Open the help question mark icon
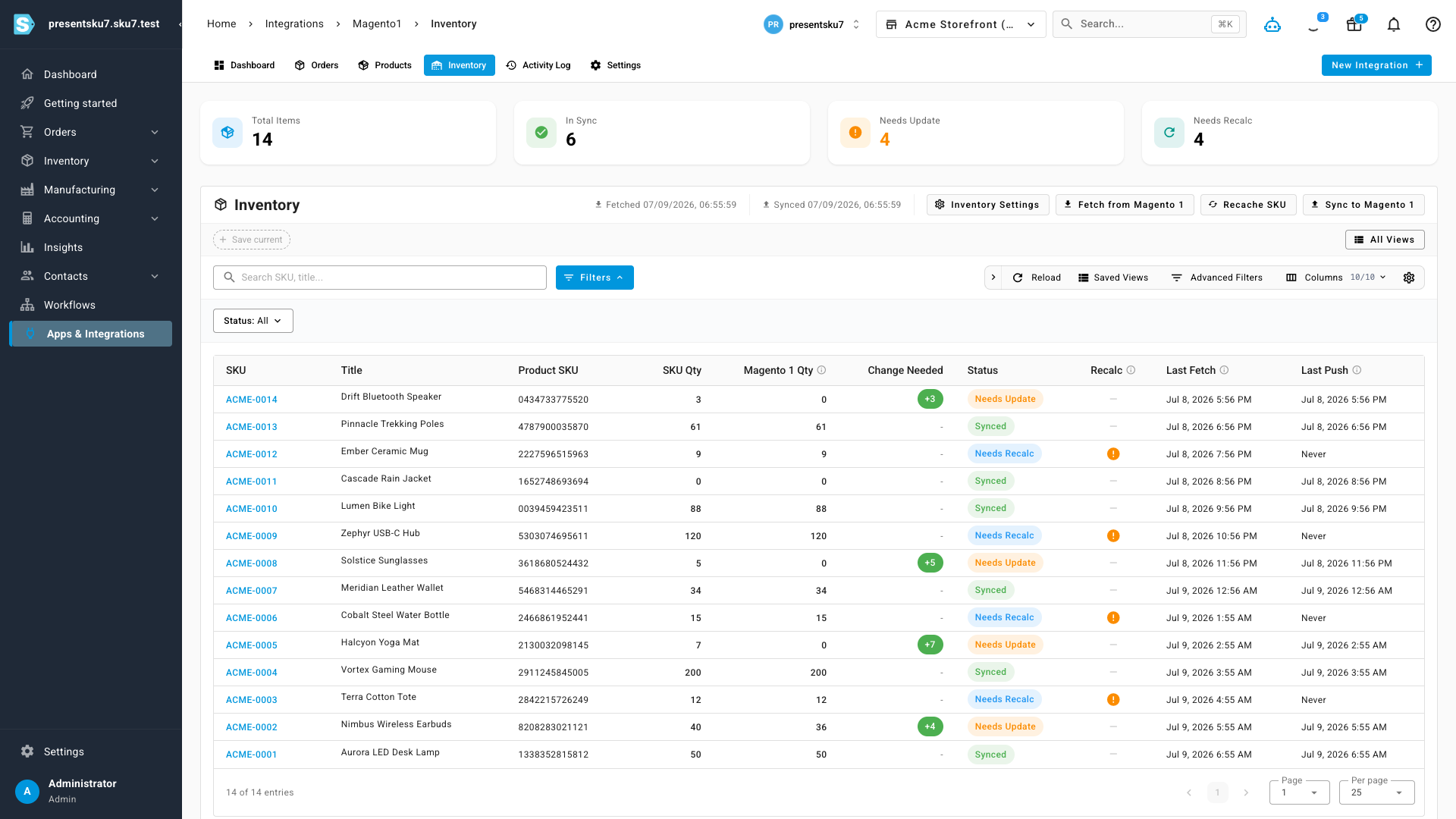Image resolution: width=1456 pixels, height=819 pixels. (1433, 24)
